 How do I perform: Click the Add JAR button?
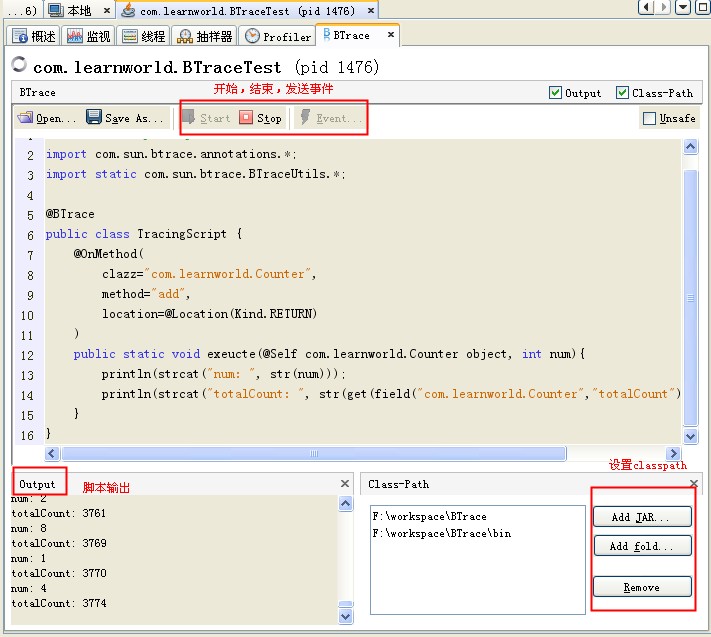[x=641, y=516]
